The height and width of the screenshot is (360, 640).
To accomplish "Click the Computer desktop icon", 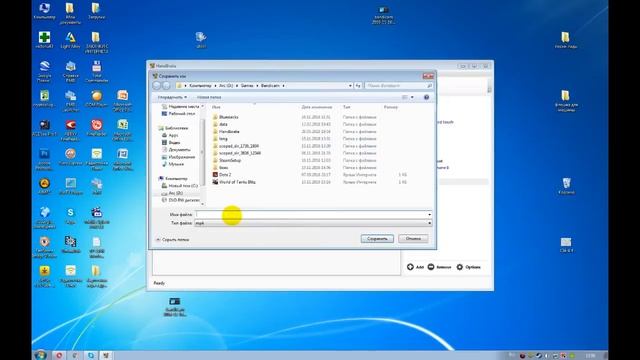I will (44, 11).
